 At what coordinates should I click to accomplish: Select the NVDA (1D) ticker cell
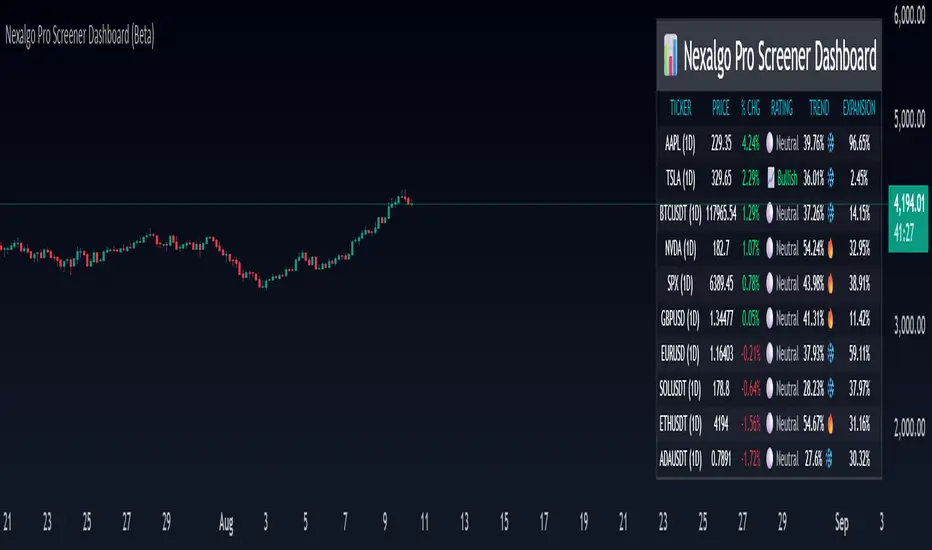click(x=680, y=249)
